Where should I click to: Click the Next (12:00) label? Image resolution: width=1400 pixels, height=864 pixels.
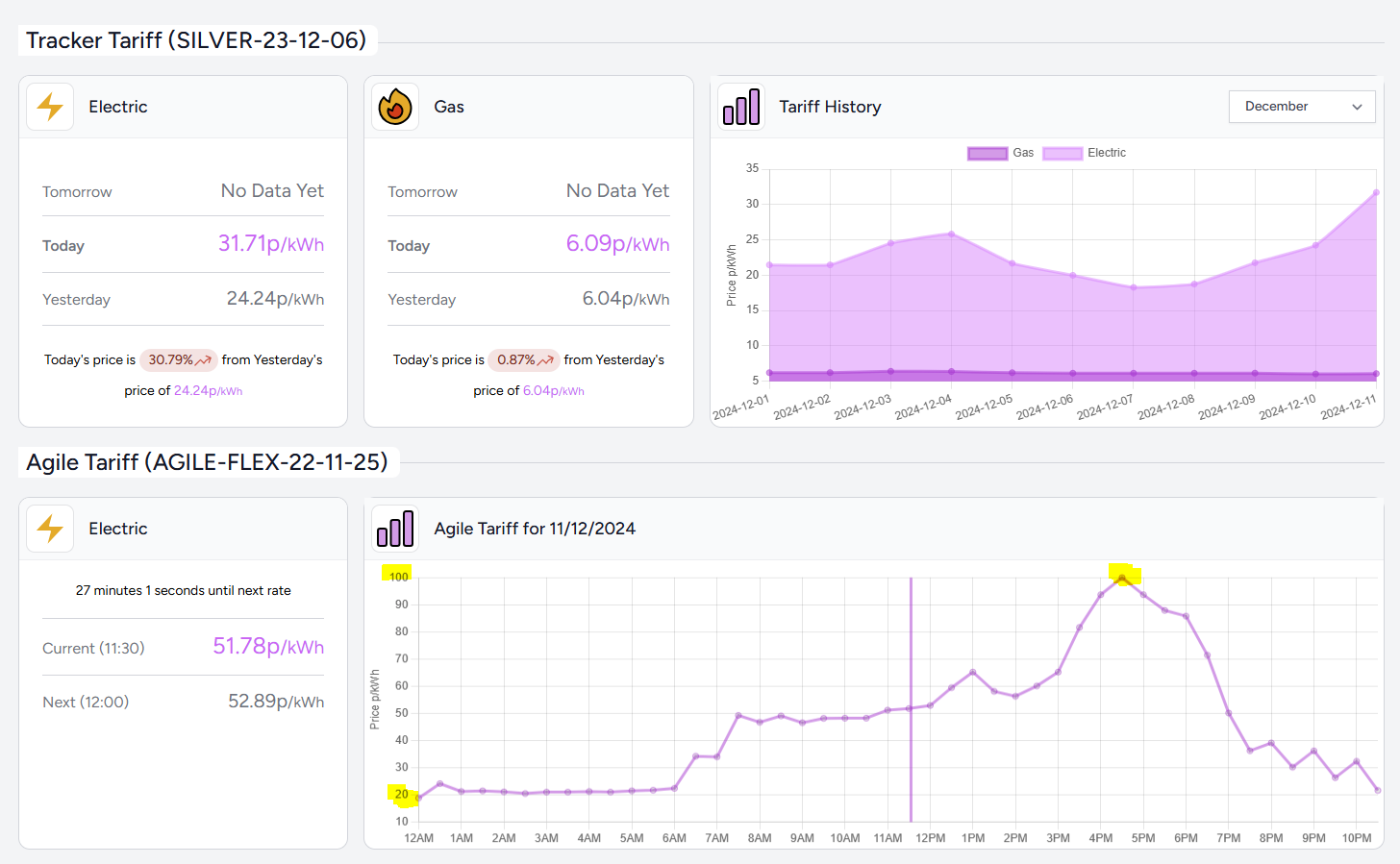[x=86, y=703]
